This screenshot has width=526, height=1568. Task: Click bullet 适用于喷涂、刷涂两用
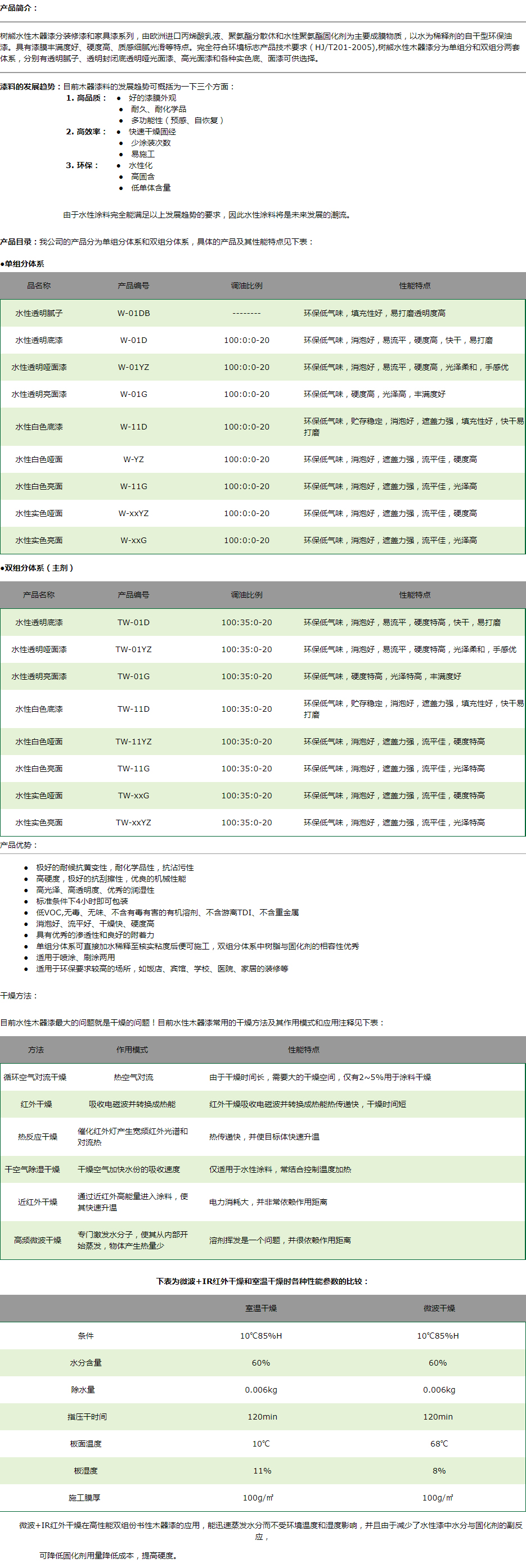[x=75, y=958]
